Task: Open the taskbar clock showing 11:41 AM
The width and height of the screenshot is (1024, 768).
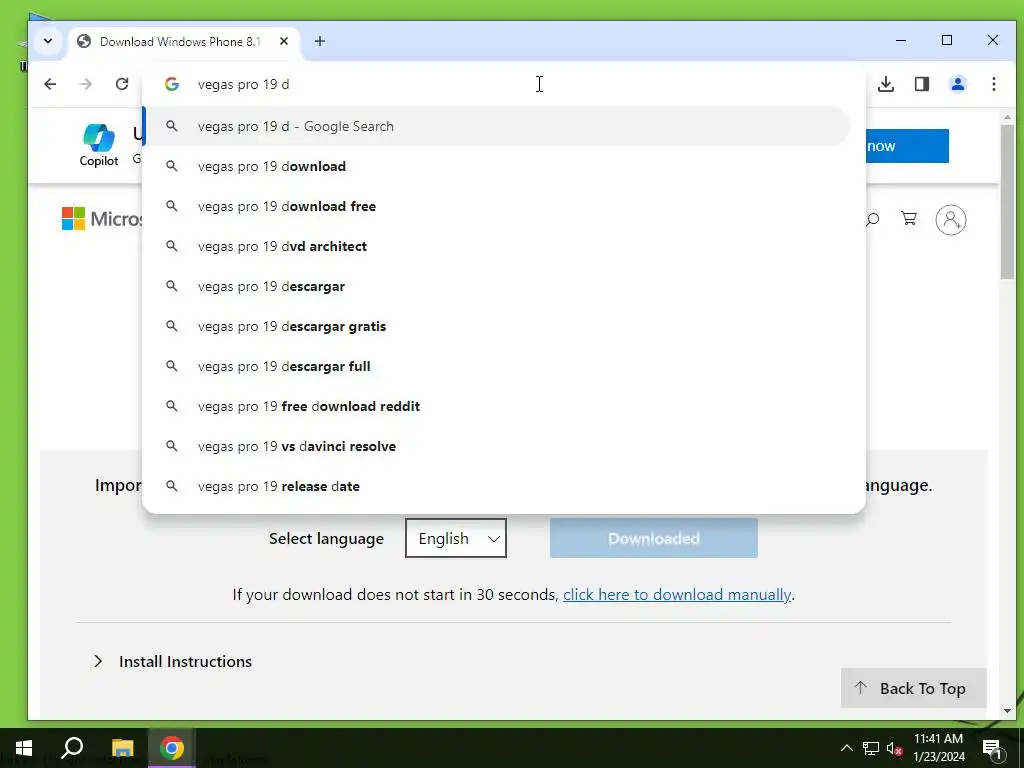Action: pos(938,748)
